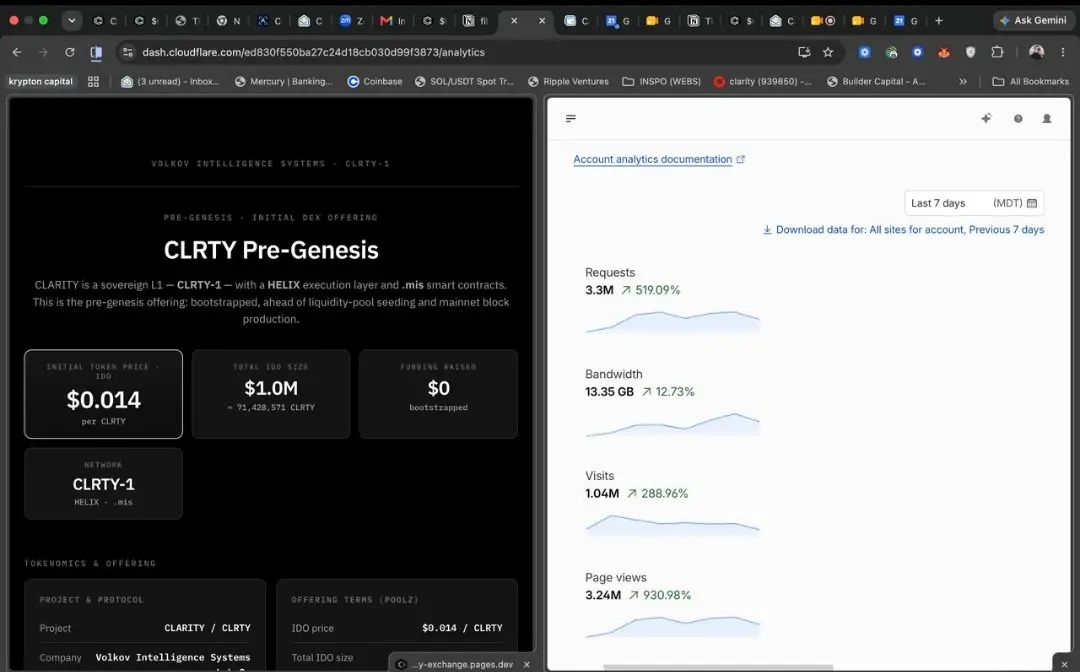Open the Last 7 days date range dropdown
Image resolution: width=1080 pixels, height=672 pixels.
tap(974, 203)
